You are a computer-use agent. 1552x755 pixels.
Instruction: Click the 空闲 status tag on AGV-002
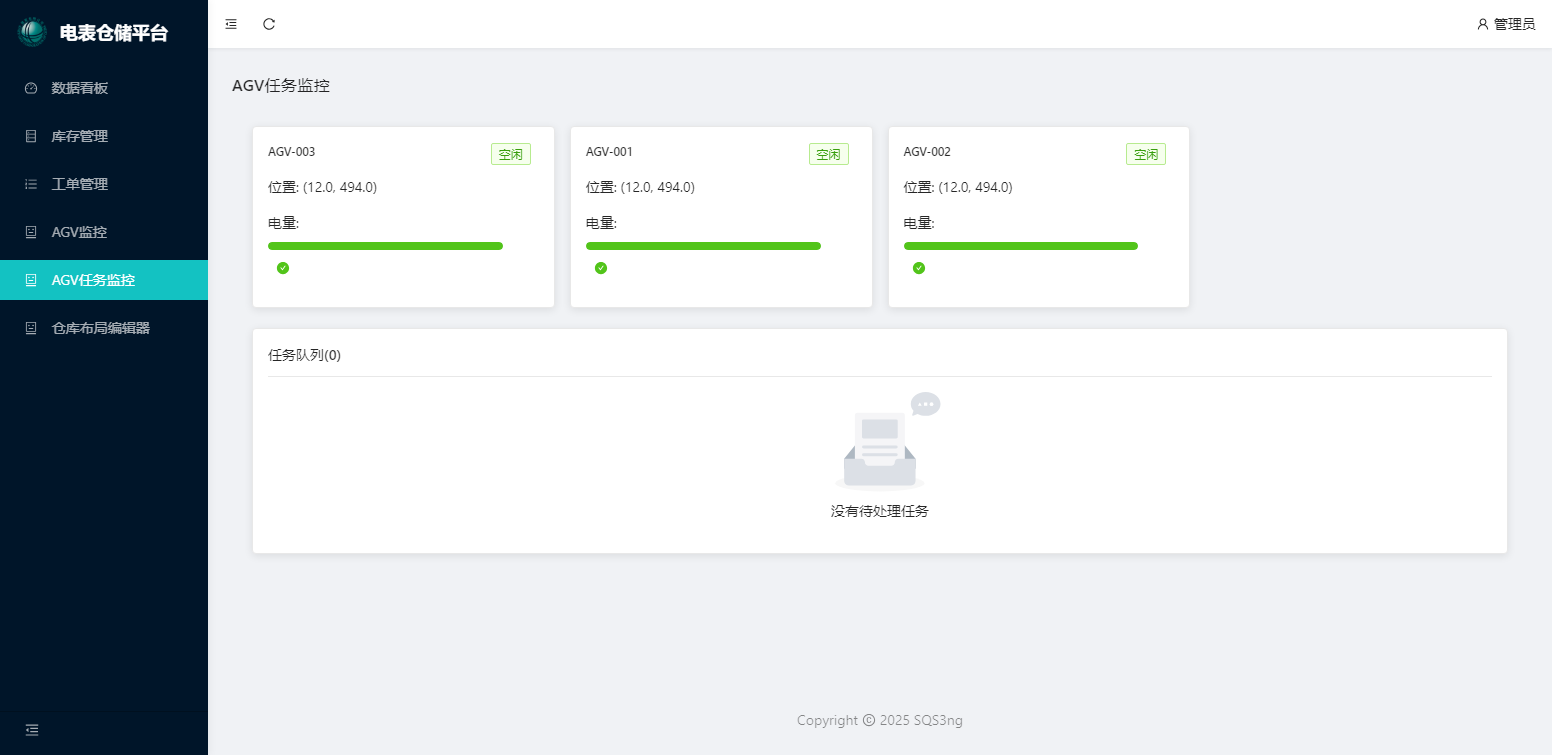tap(1146, 154)
